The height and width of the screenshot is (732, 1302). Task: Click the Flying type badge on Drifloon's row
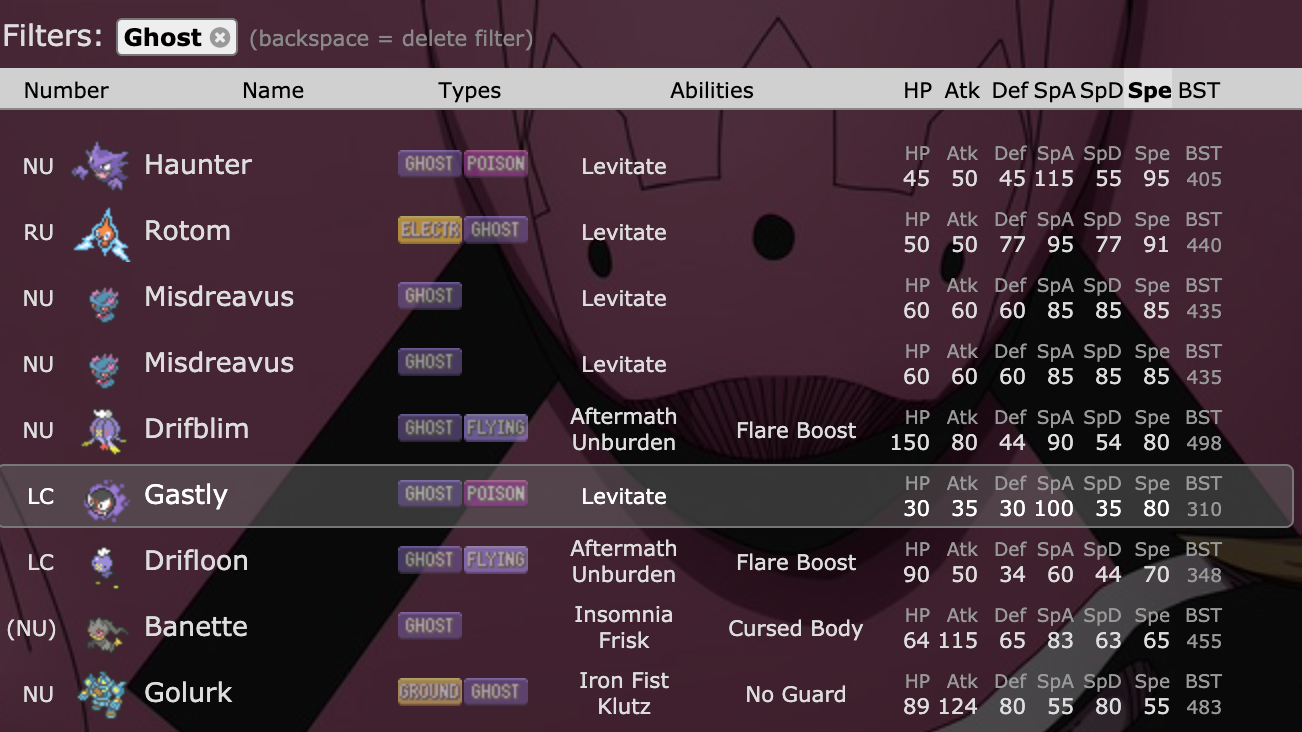click(x=495, y=560)
